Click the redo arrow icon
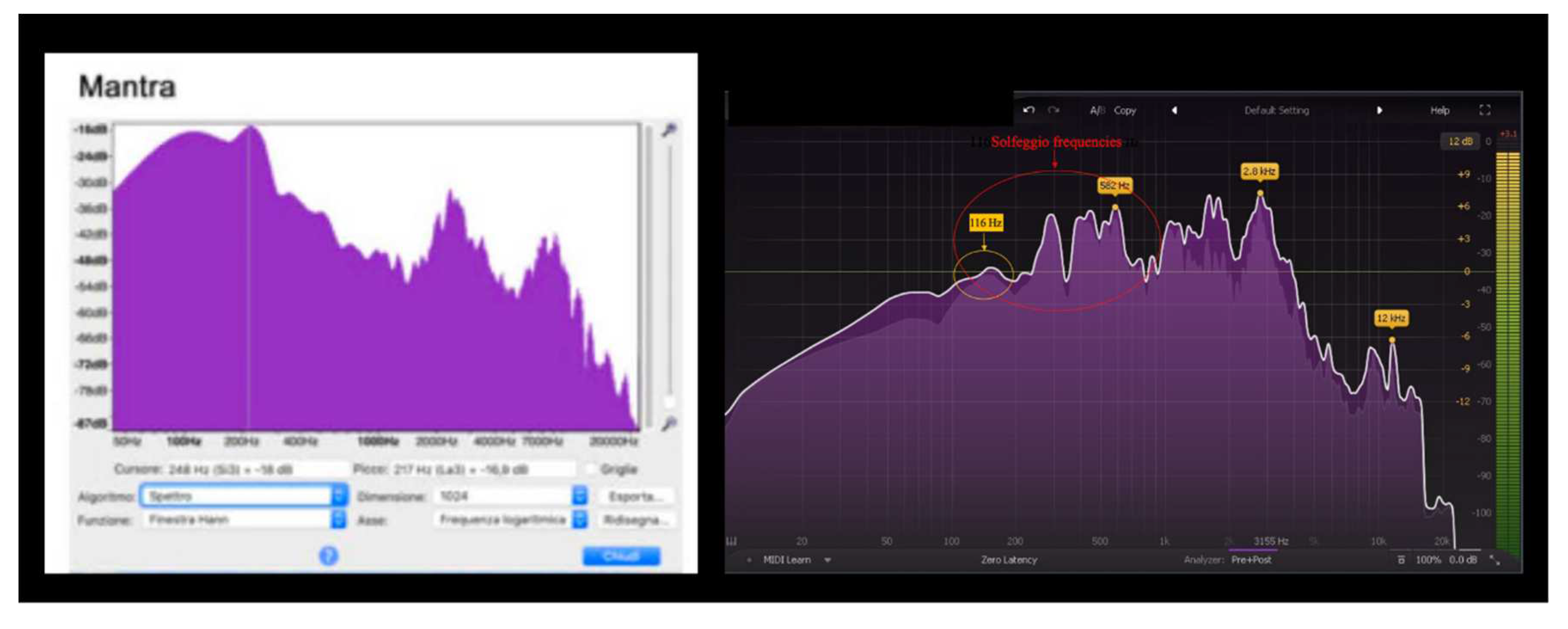Screen dimensions: 1568x629 pos(1054,110)
